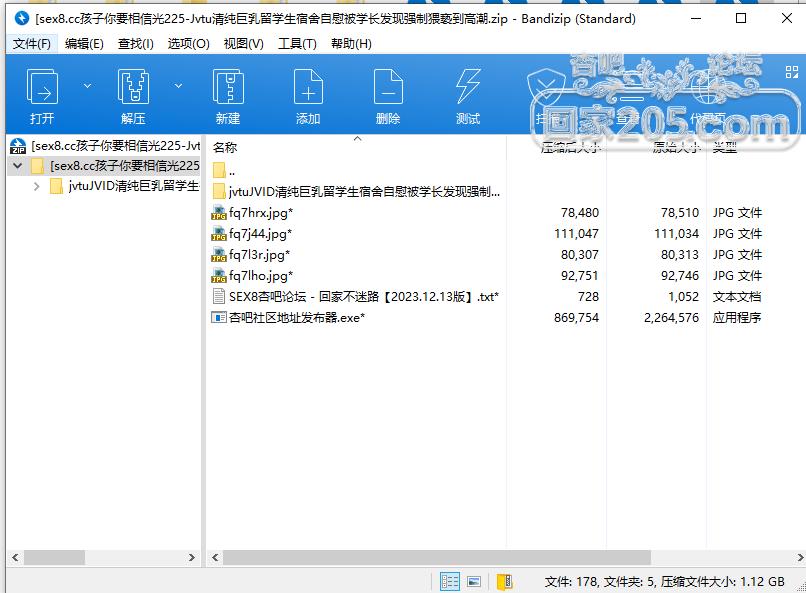Open the 工具(T) menu

(x=297, y=44)
